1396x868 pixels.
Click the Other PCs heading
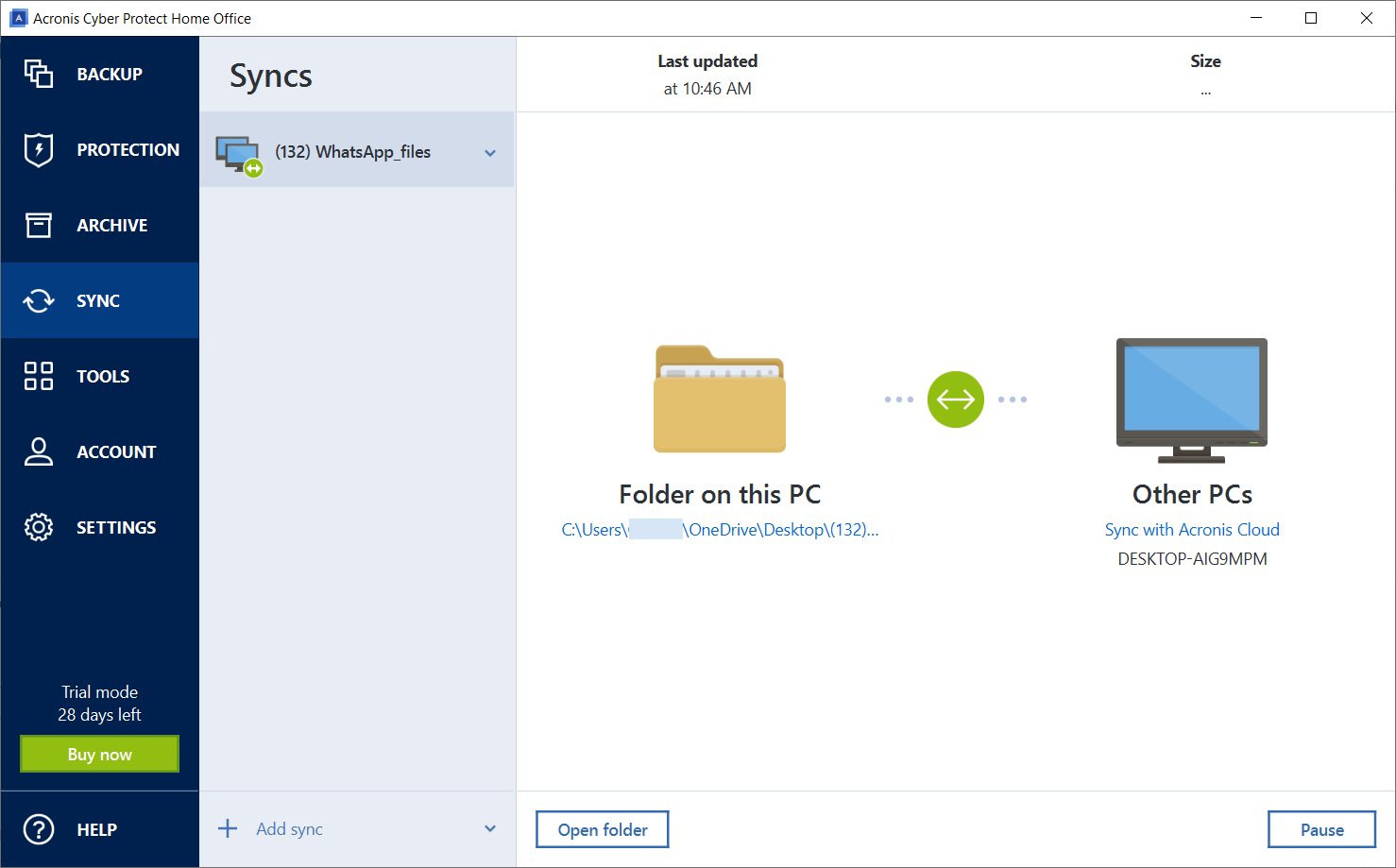point(1192,494)
